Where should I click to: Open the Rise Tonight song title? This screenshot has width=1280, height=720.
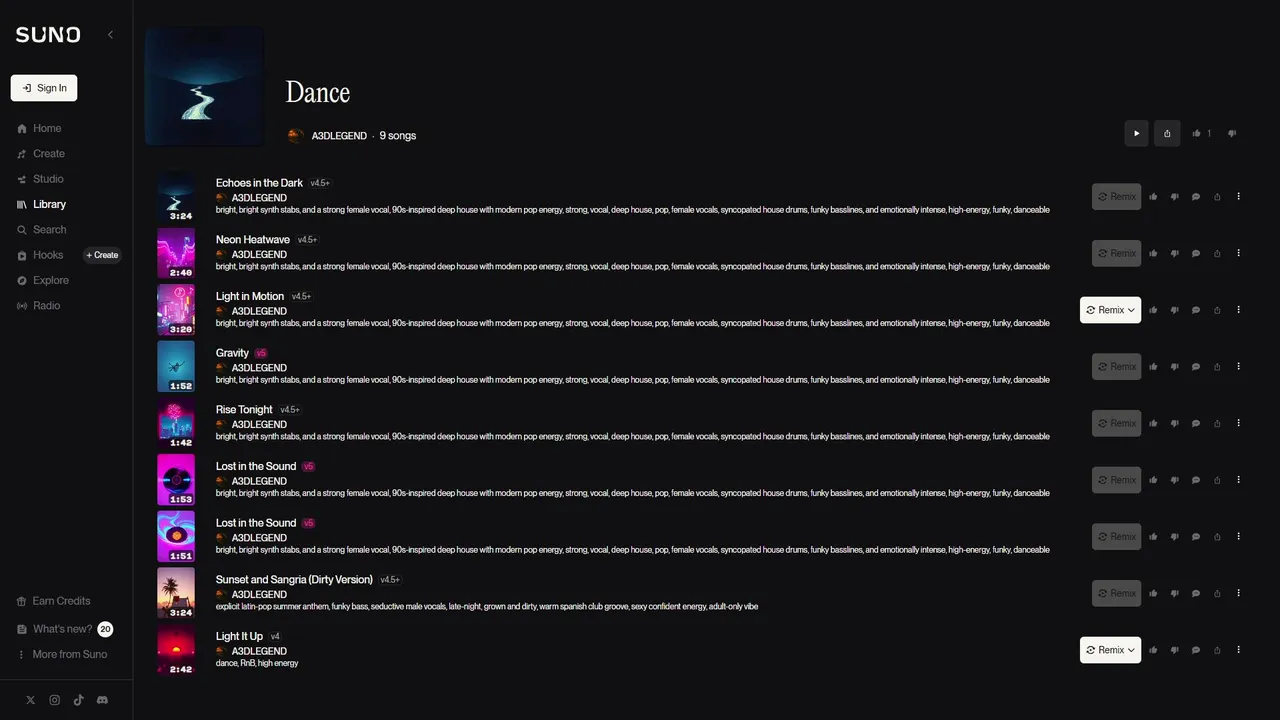(244, 410)
